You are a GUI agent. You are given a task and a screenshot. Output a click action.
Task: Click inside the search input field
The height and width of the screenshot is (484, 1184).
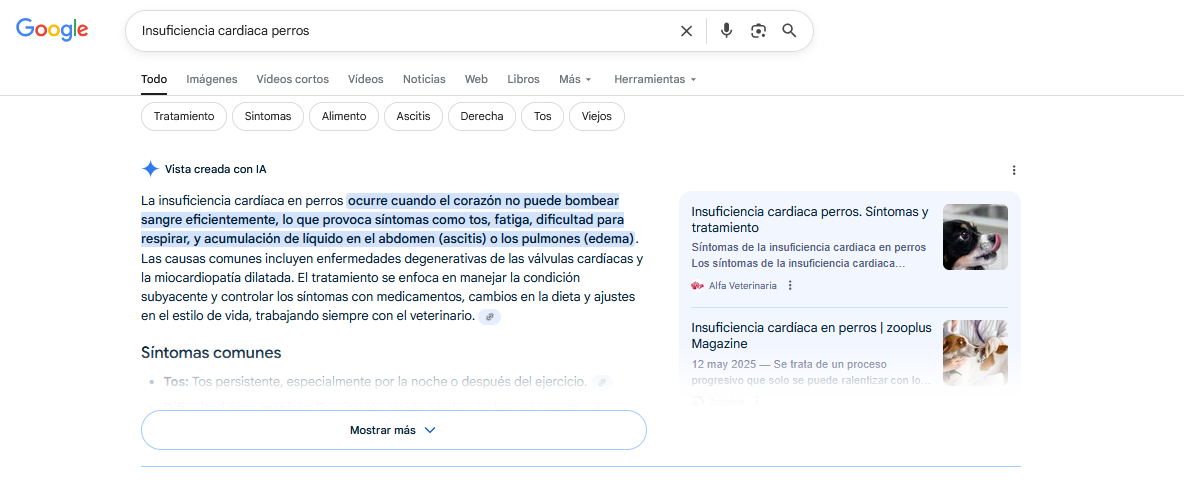[400, 31]
